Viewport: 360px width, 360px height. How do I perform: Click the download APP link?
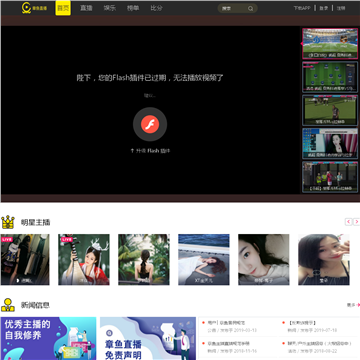(302, 8)
